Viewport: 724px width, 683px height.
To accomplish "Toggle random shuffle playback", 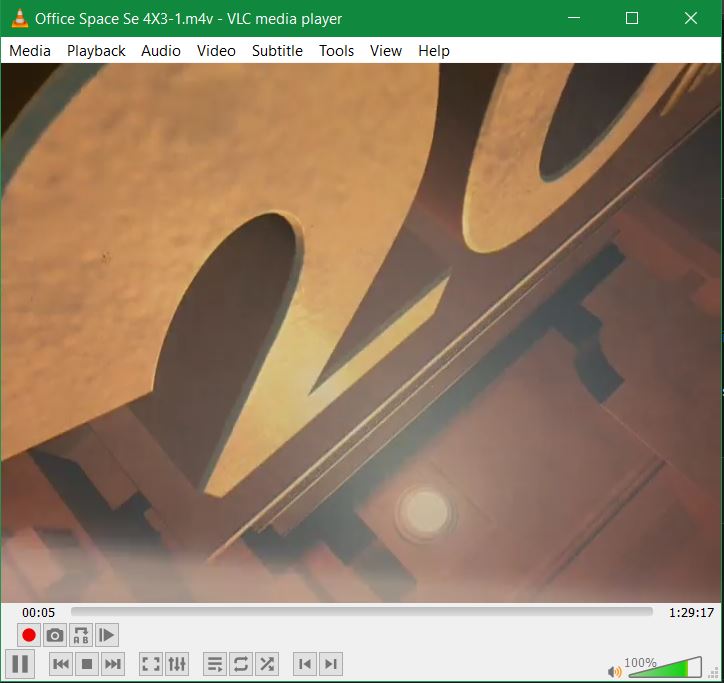I will click(267, 664).
